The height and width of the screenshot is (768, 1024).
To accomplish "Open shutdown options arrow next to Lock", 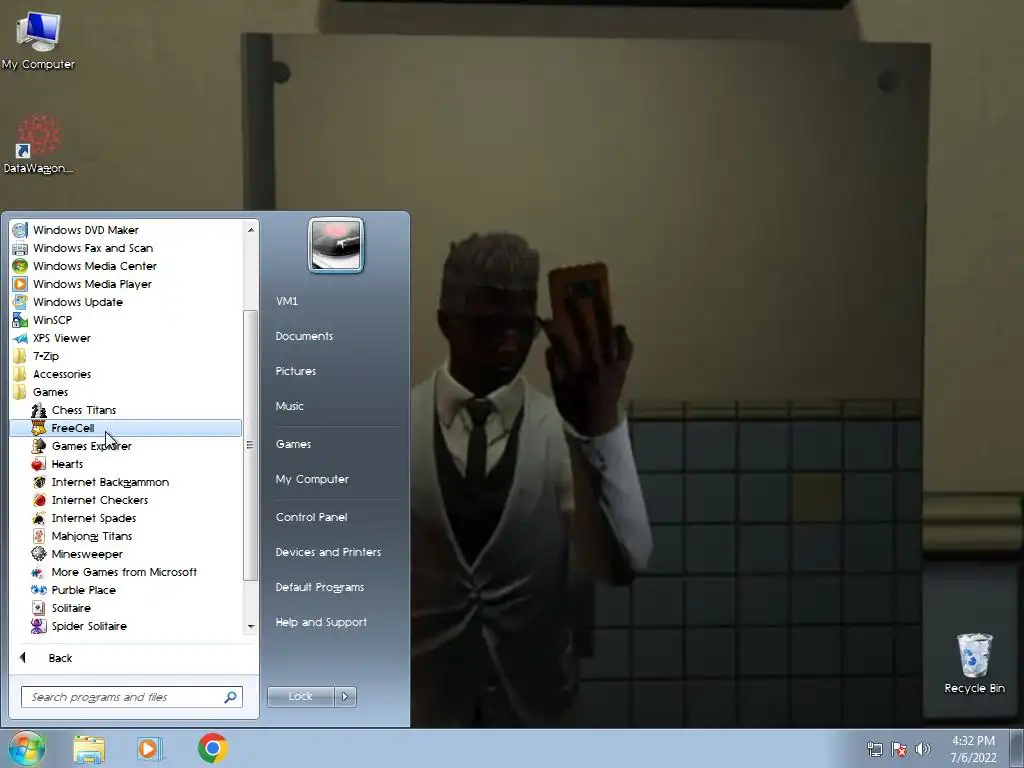I will click(x=345, y=696).
